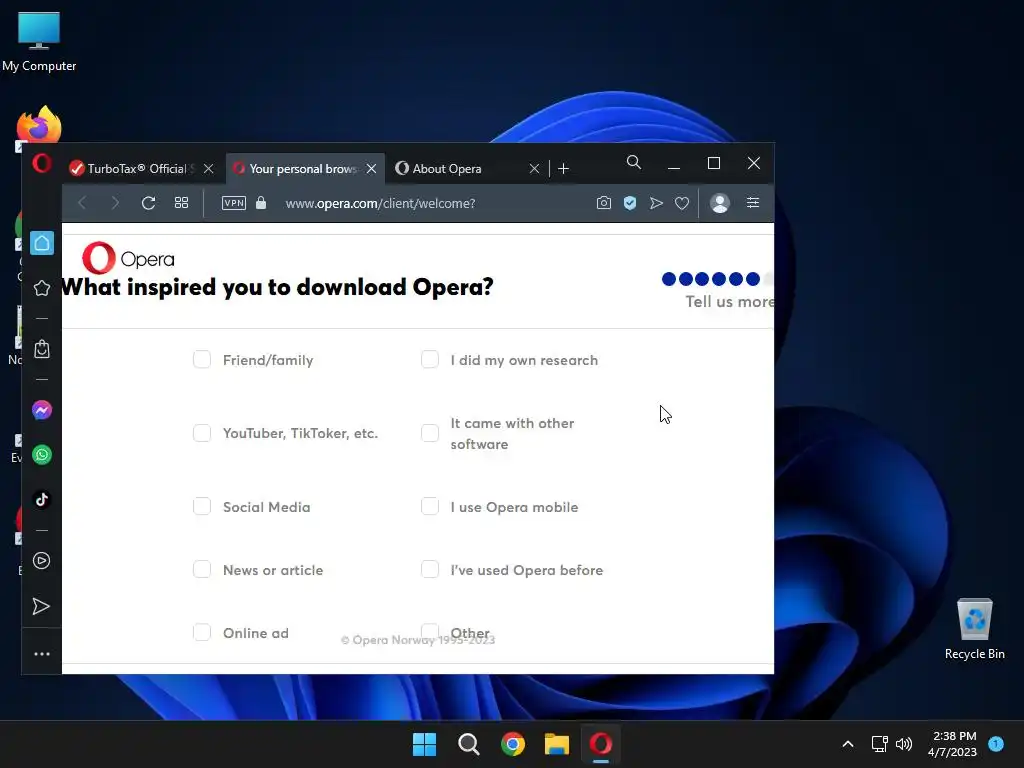The height and width of the screenshot is (768, 1024).
Task: Open the Player sidebar icon
Action: pyautogui.click(x=42, y=561)
